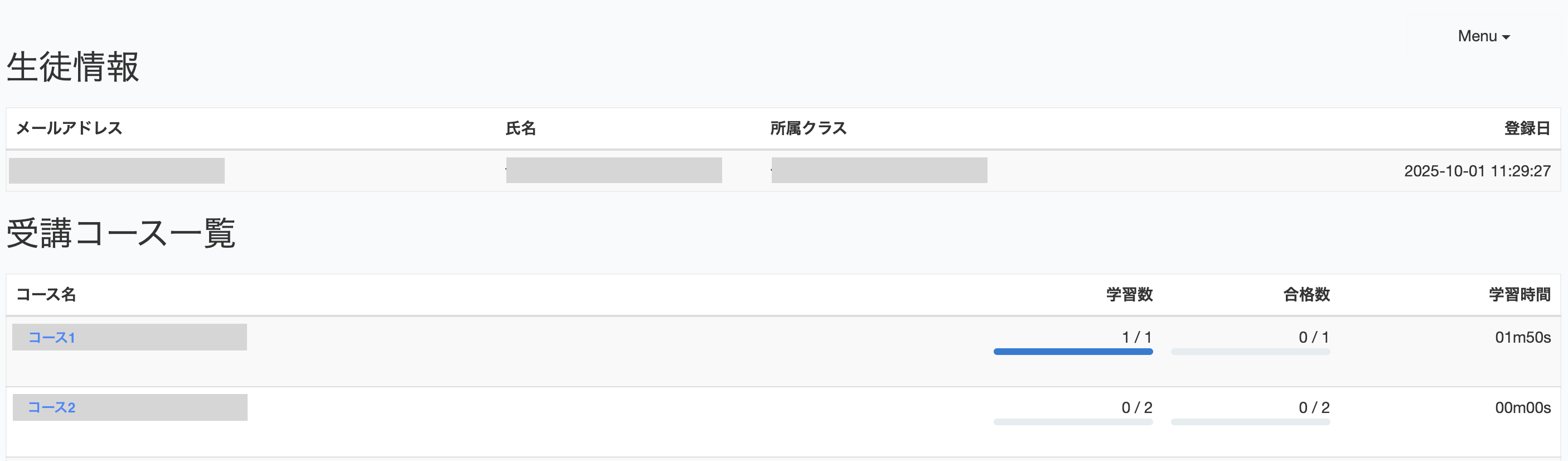This screenshot has height=461, width=1568.
Task: Click the registration date 2025-10-01 11:29:27
Action: [1477, 171]
